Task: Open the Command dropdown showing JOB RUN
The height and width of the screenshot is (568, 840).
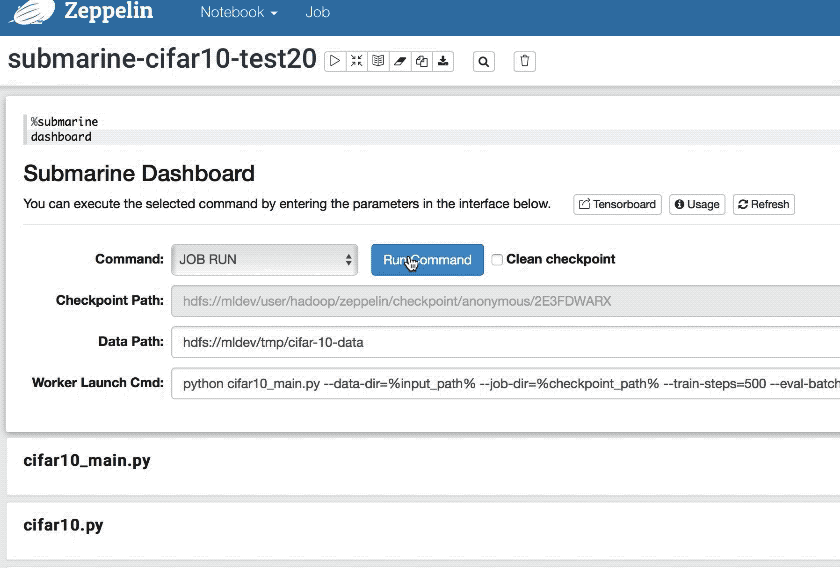Action: pos(265,260)
